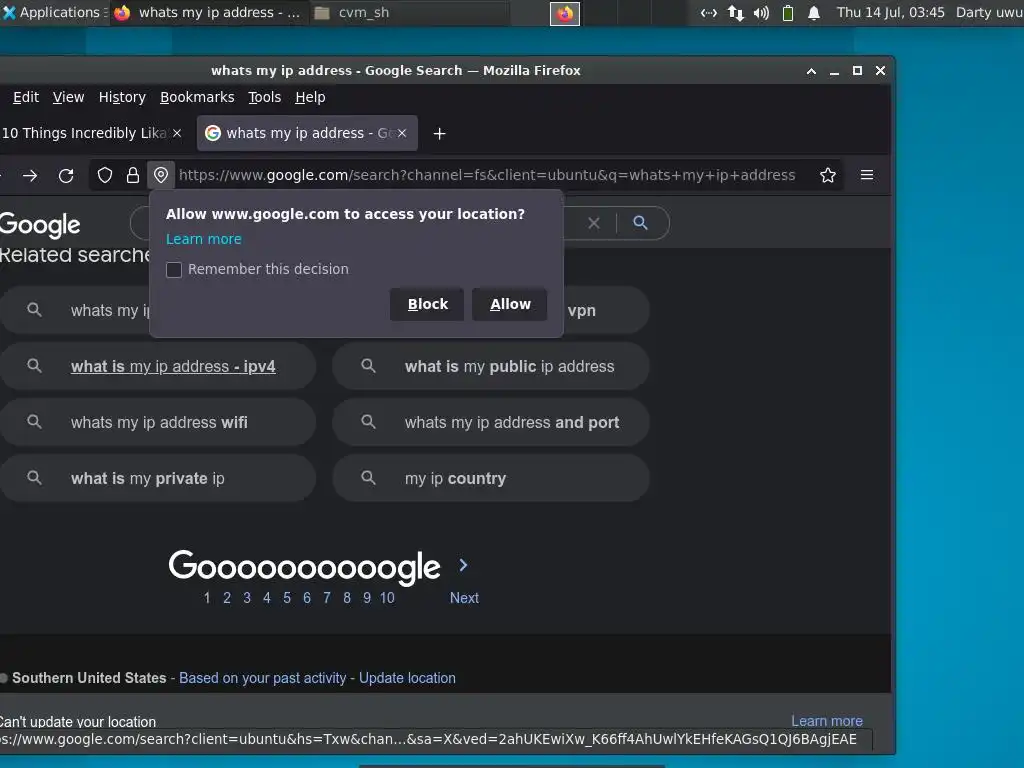Click the battery indicator in the panel
The height and width of the screenshot is (768, 1024).
(x=788, y=13)
